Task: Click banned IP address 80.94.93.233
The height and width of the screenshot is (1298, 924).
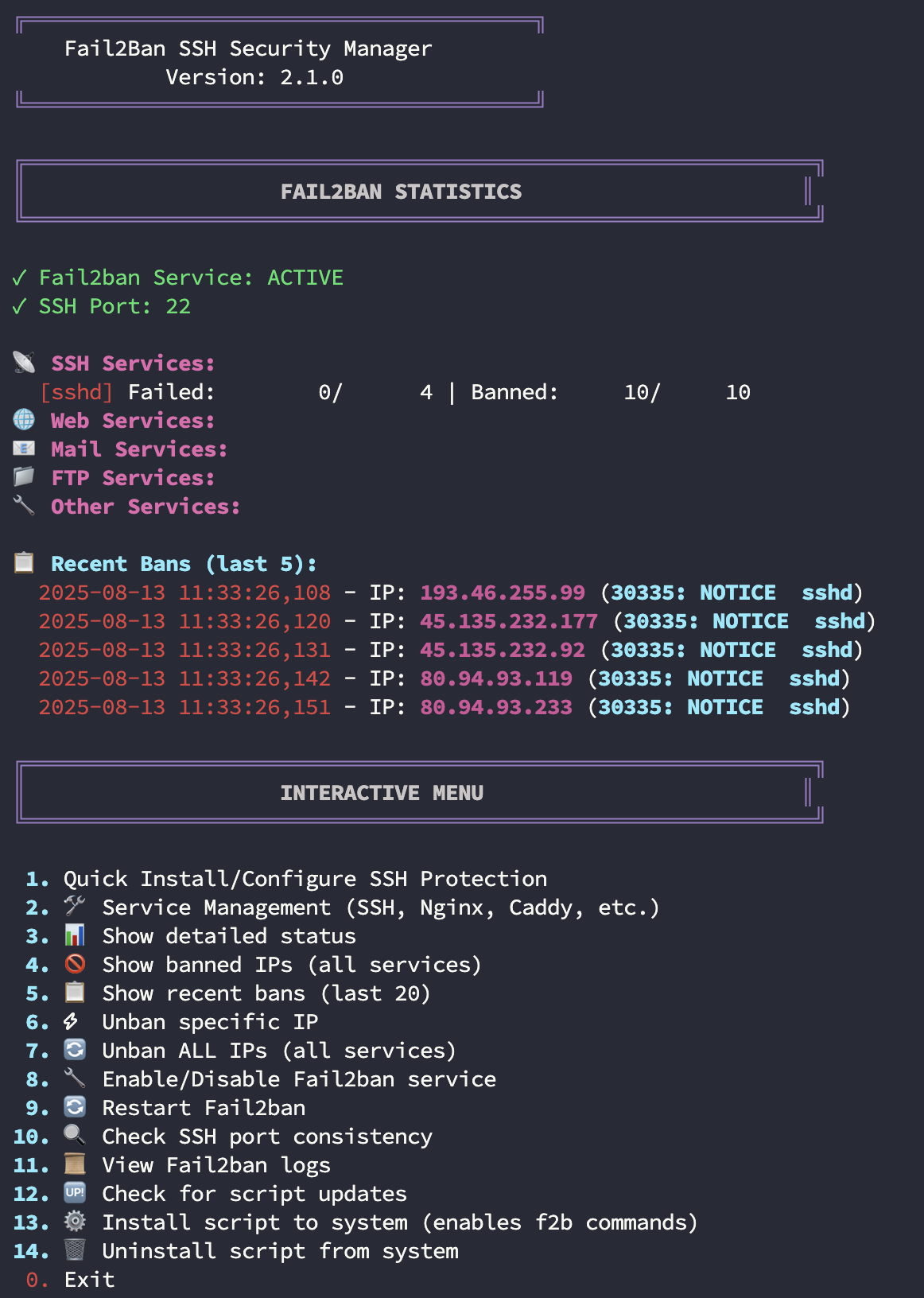Action: tap(495, 707)
